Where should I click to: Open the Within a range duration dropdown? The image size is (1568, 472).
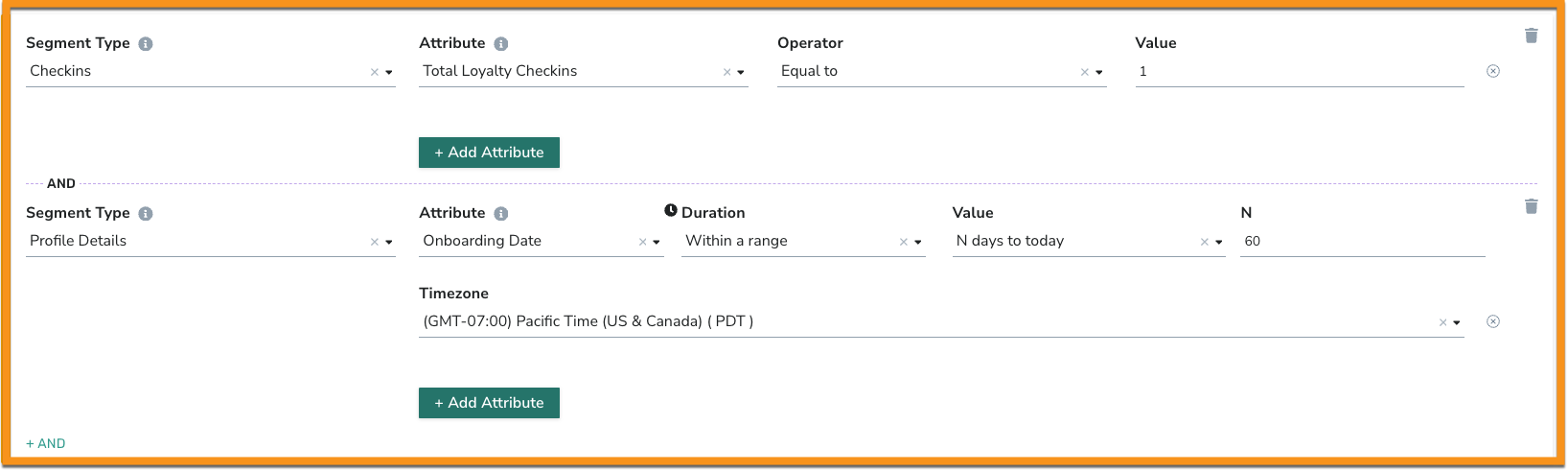coord(918,242)
